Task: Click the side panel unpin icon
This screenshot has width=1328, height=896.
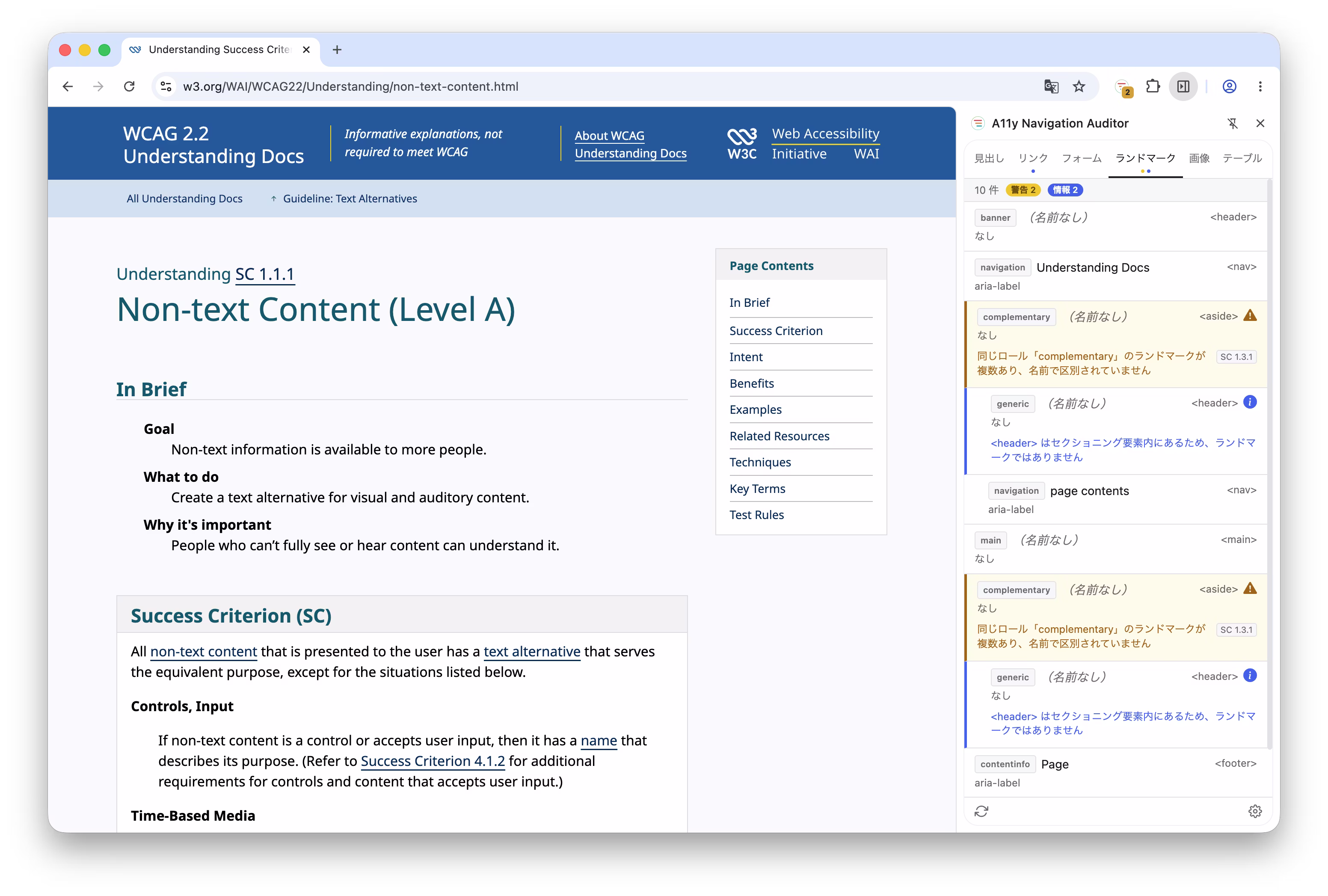Action: coord(1233,123)
